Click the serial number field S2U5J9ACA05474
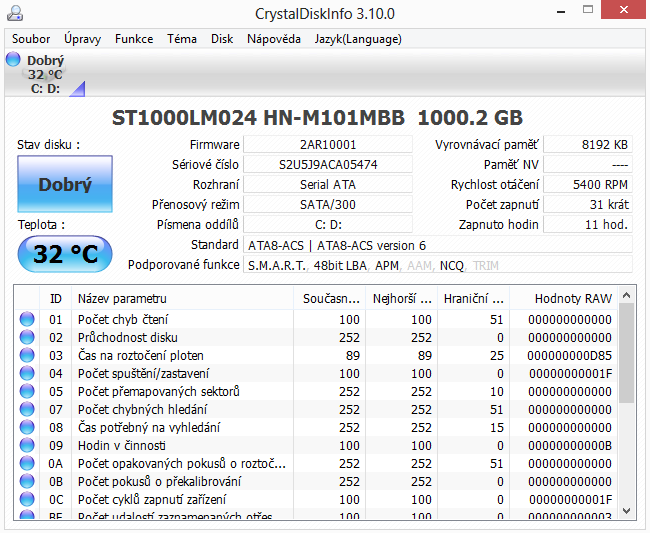This screenshot has height=533, width=650. tap(328, 164)
